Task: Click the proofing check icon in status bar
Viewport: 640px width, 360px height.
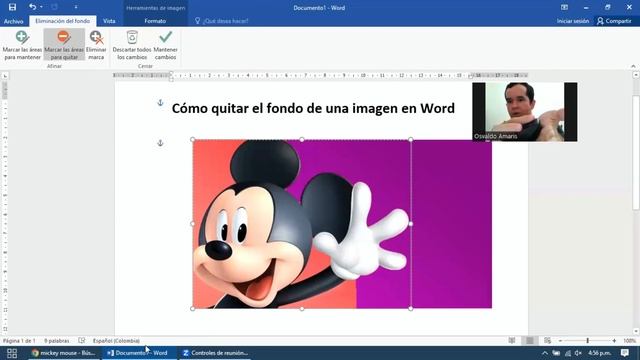Action: tap(82, 340)
